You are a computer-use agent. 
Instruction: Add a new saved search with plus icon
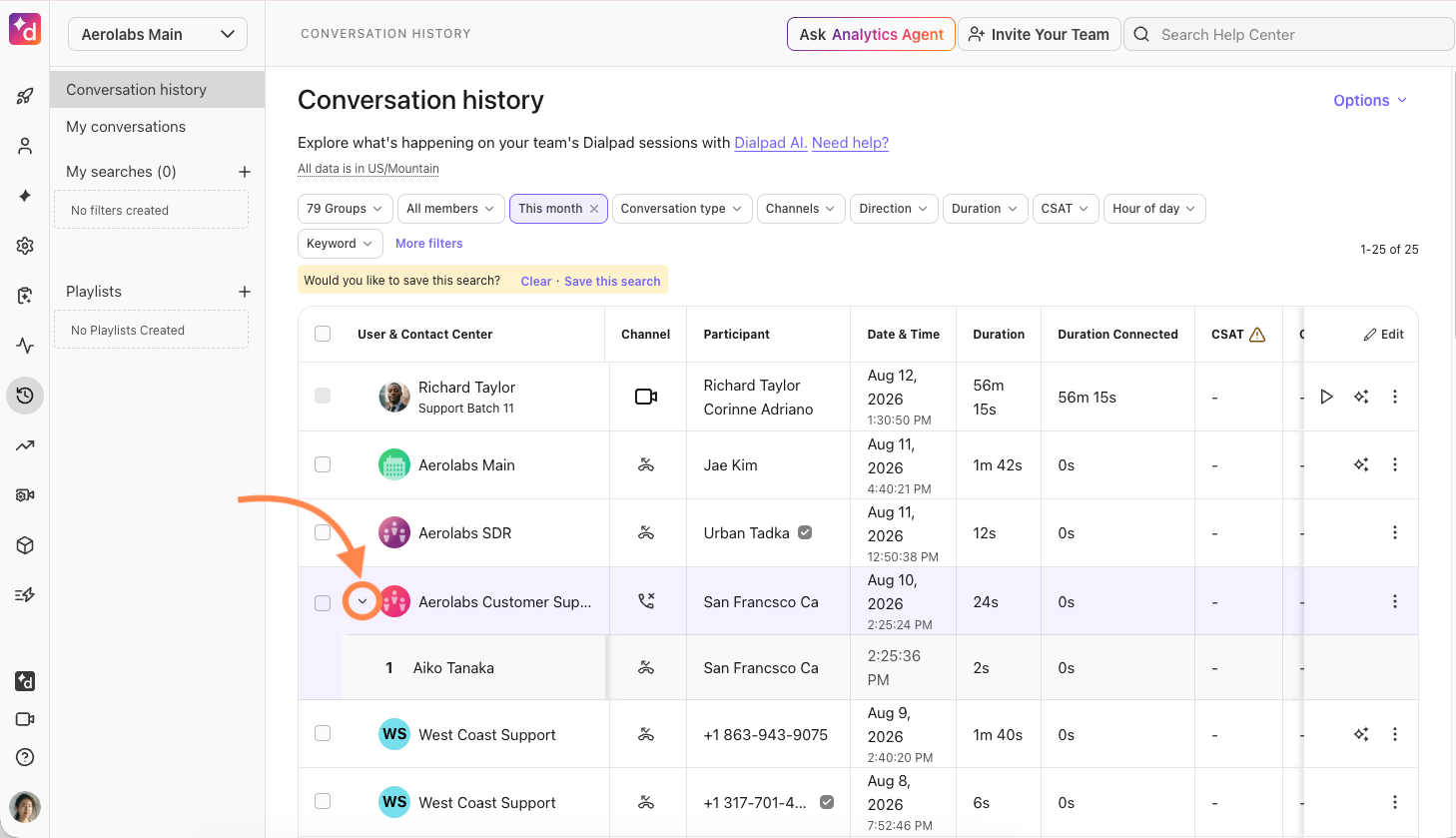[x=245, y=172]
